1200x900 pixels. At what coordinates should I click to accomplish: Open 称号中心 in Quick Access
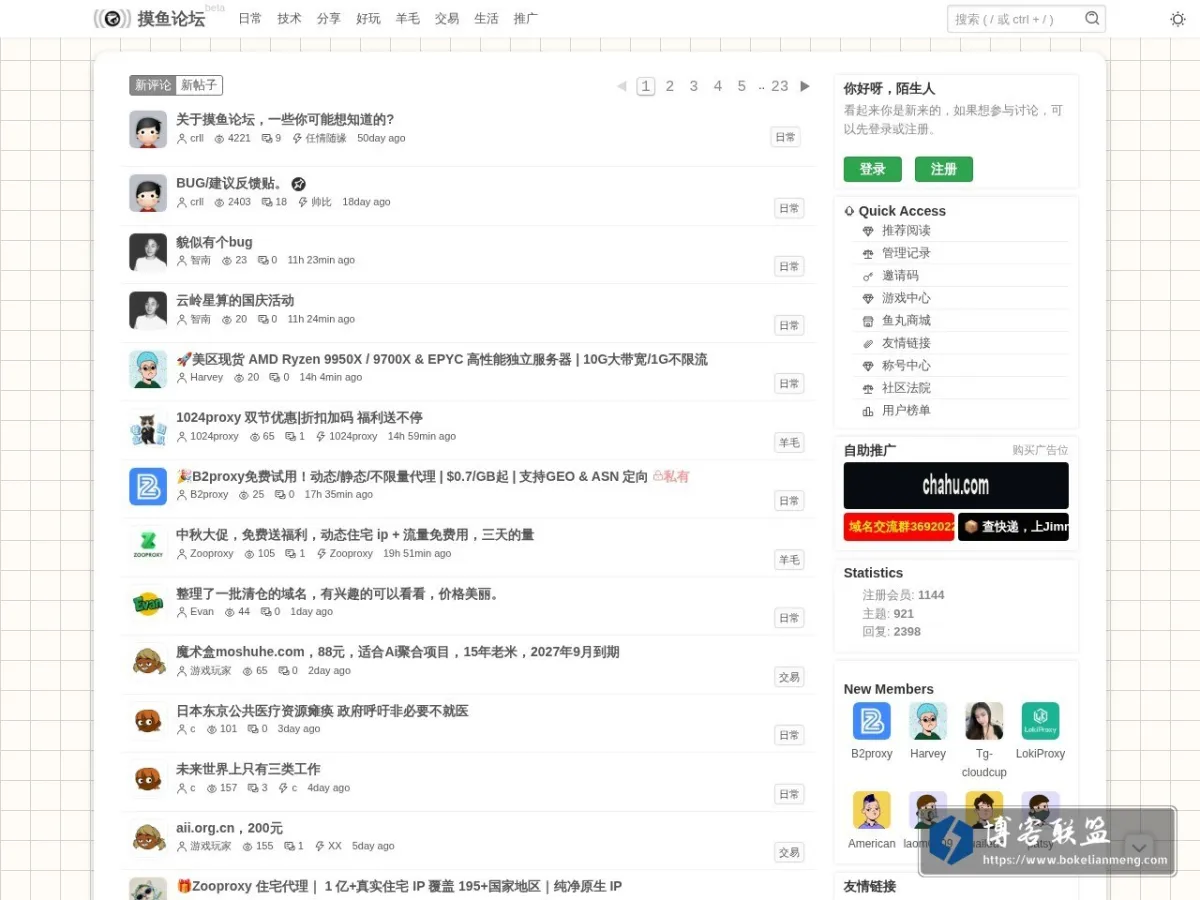click(x=906, y=366)
